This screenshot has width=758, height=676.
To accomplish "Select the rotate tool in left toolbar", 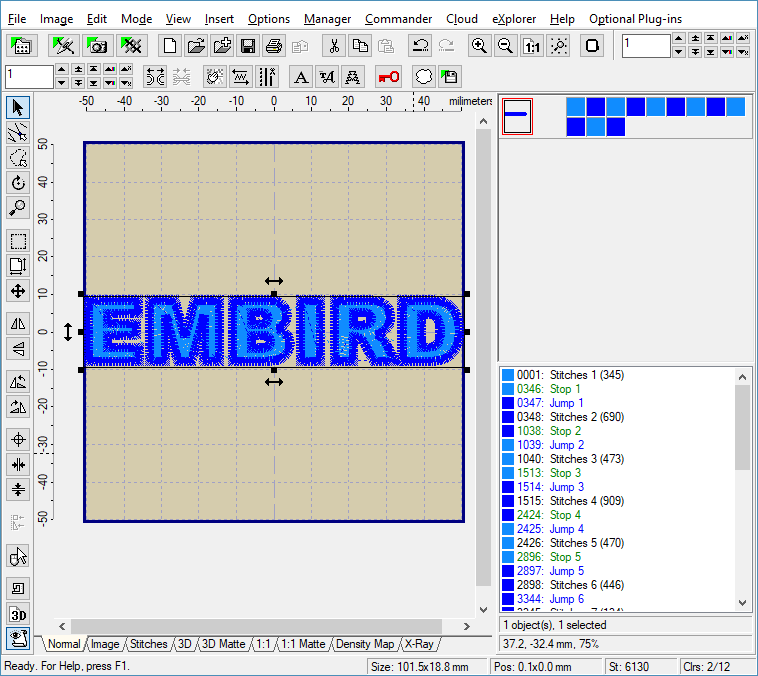I will (18, 183).
